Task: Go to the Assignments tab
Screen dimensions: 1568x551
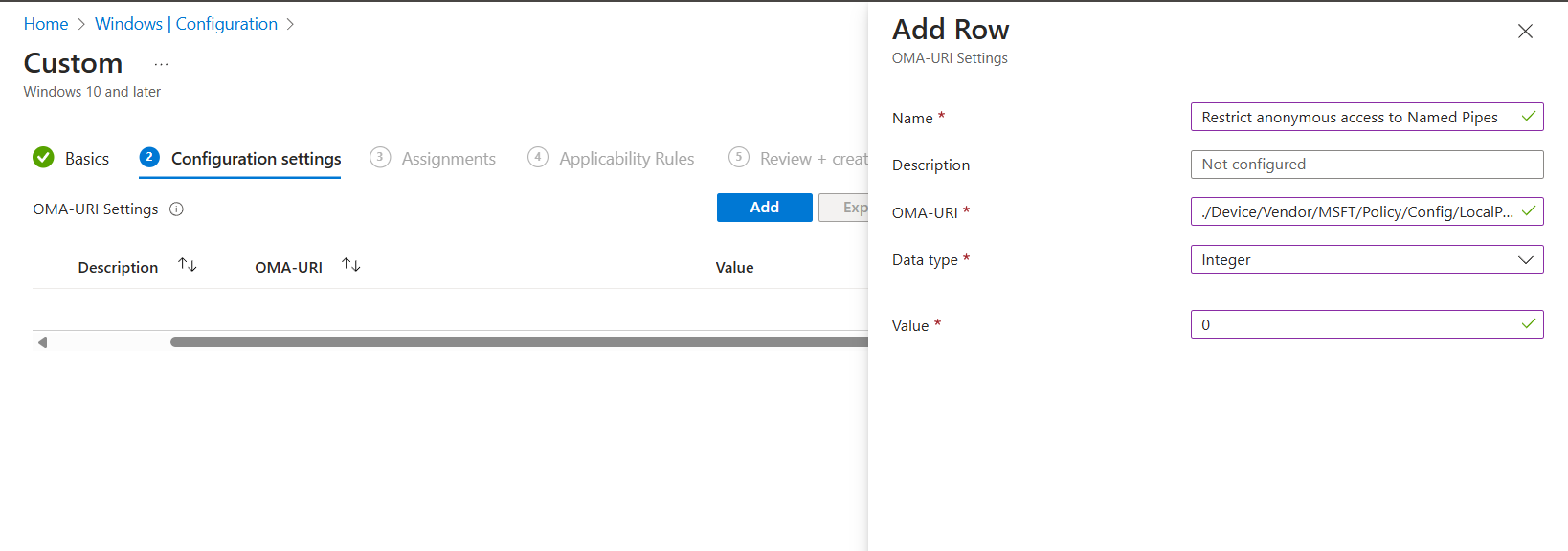Action: point(448,159)
